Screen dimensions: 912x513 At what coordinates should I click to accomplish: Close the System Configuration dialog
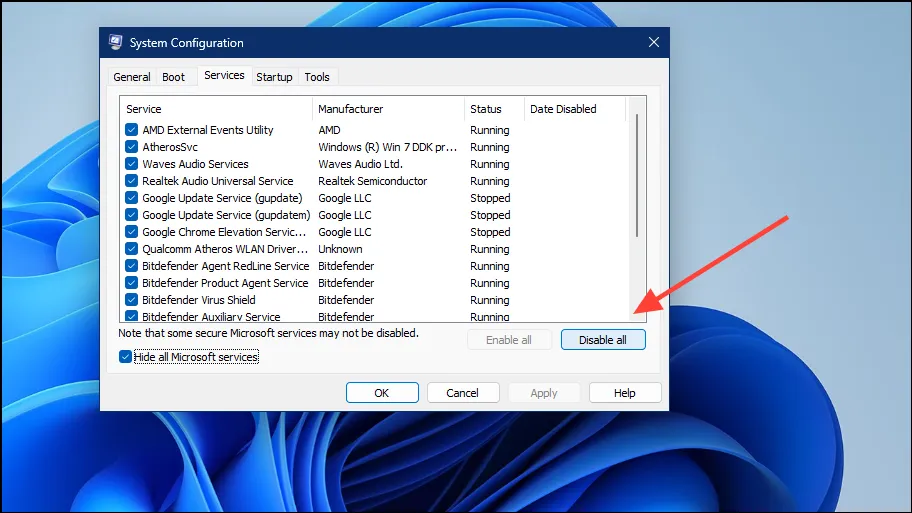654,42
